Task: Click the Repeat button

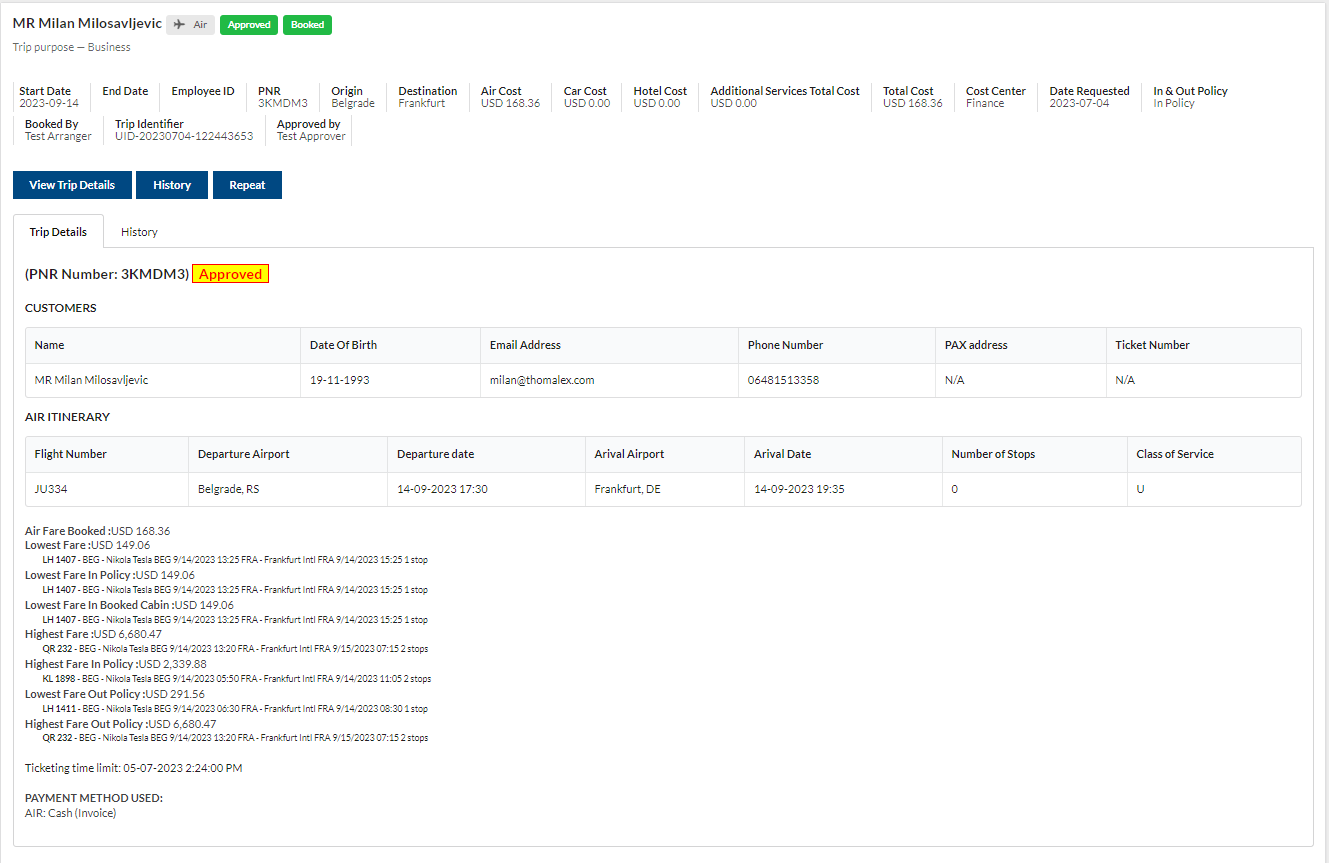Action: [x=247, y=185]
